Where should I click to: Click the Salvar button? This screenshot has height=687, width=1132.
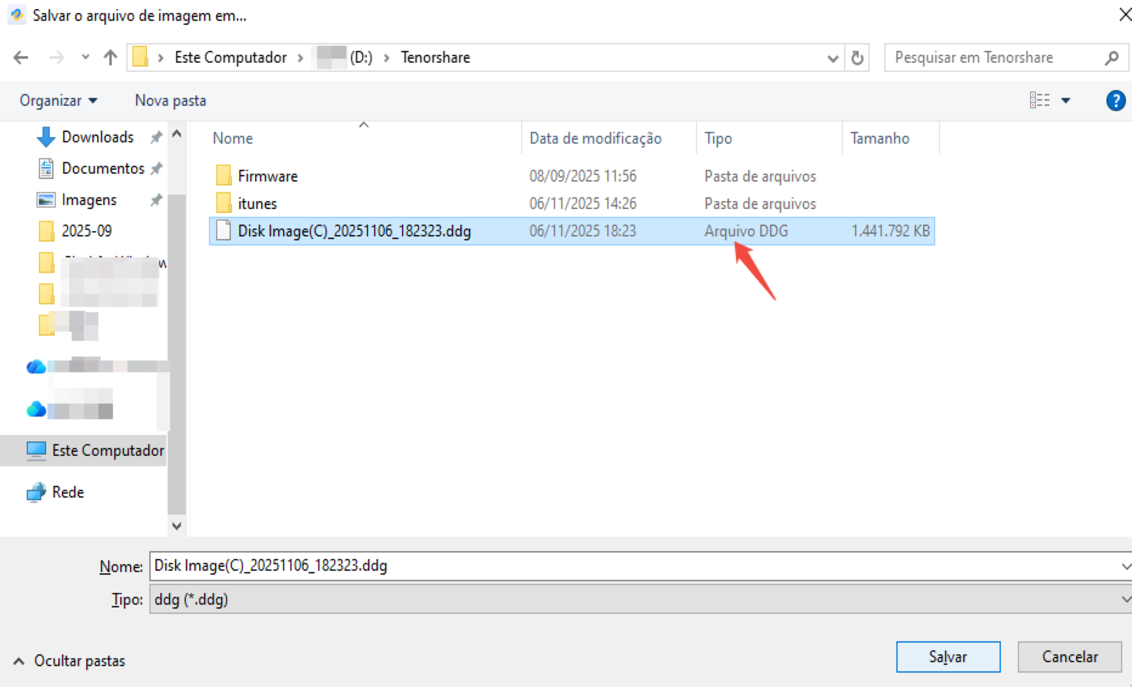click(948, 657)
